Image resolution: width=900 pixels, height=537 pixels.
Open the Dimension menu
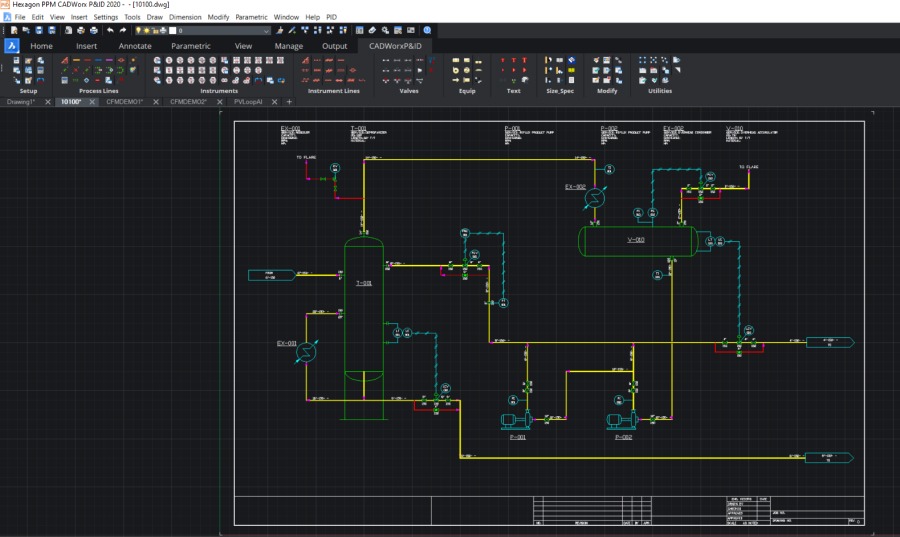pos(184,17)
